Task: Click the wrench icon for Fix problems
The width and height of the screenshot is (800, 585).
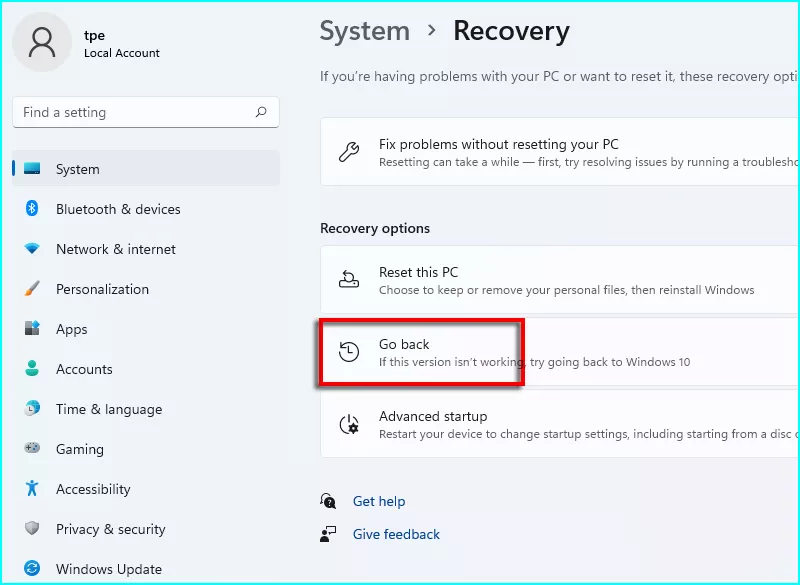Action: [349, 152]
